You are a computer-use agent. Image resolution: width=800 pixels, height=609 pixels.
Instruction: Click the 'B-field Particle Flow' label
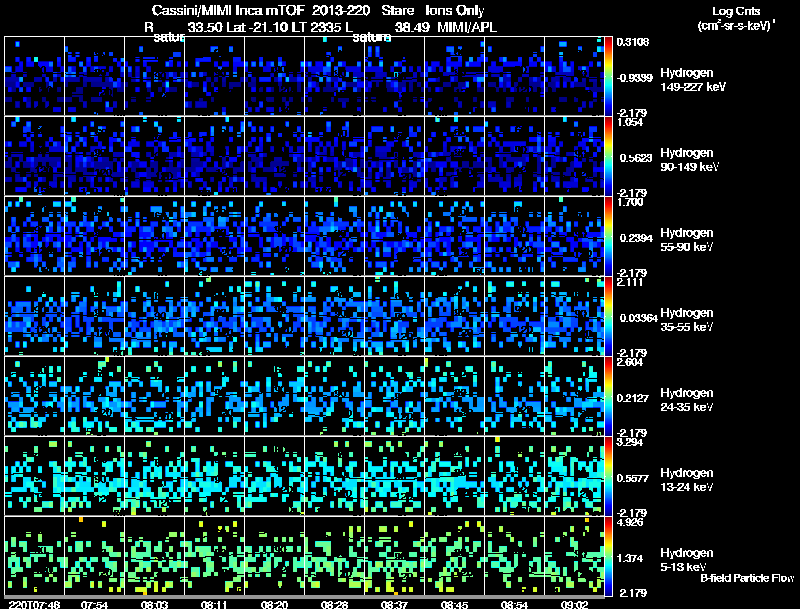click(747, 578)
